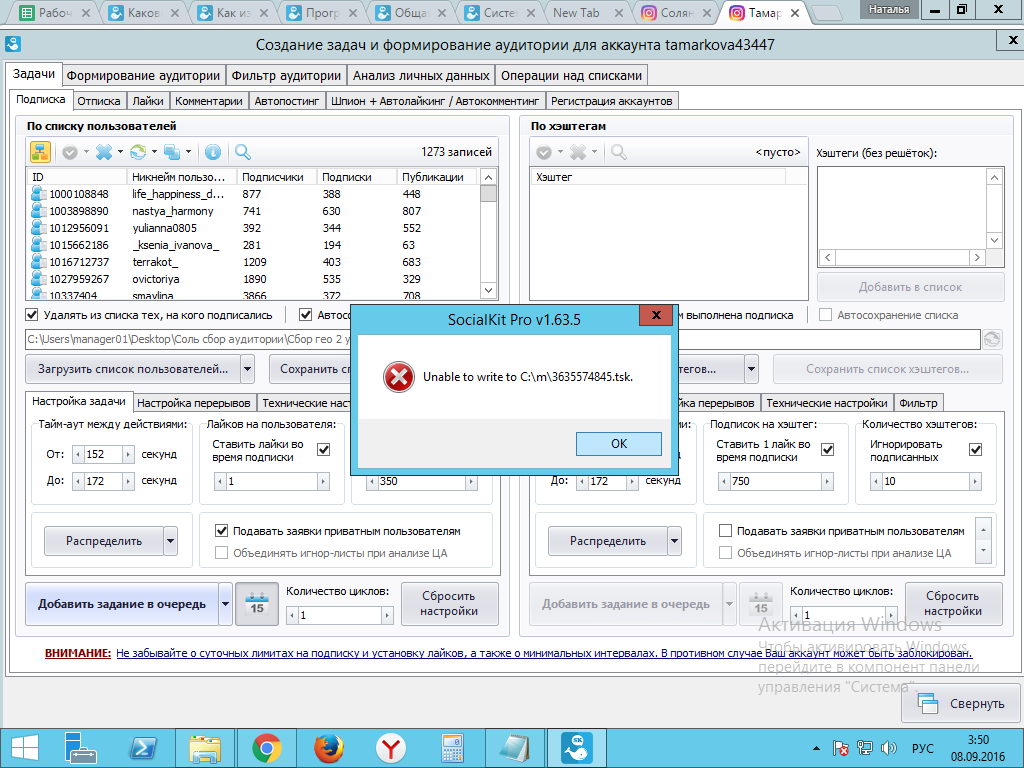Click user icon for row life_happiness_d...
The width and height of the screenshot is (1024, 768).
tap(39, 194)
